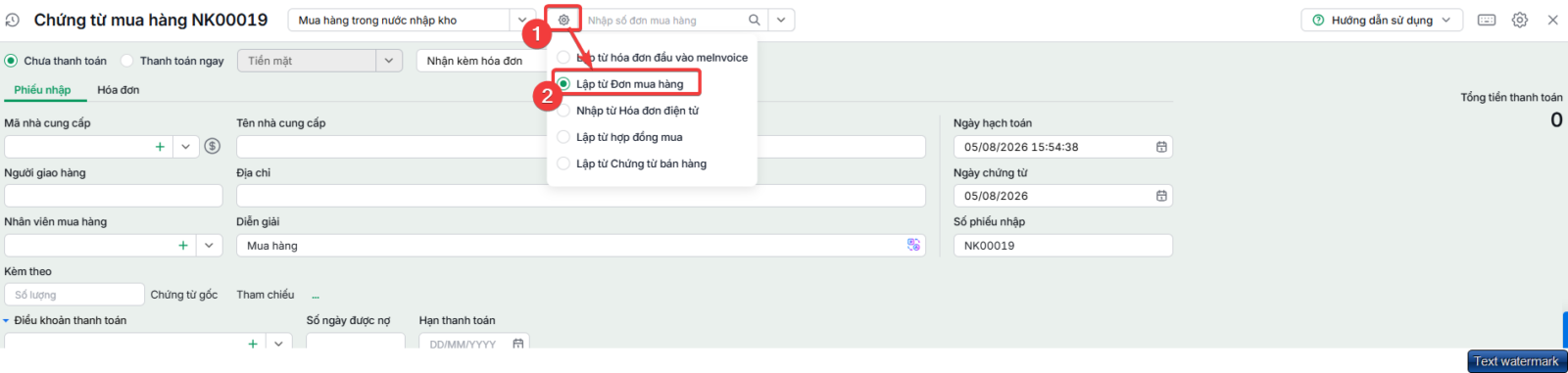Open the Nhận kèm hóa đơn dropdown
The image size is (1568, 373).
click(x=481, y=61)
